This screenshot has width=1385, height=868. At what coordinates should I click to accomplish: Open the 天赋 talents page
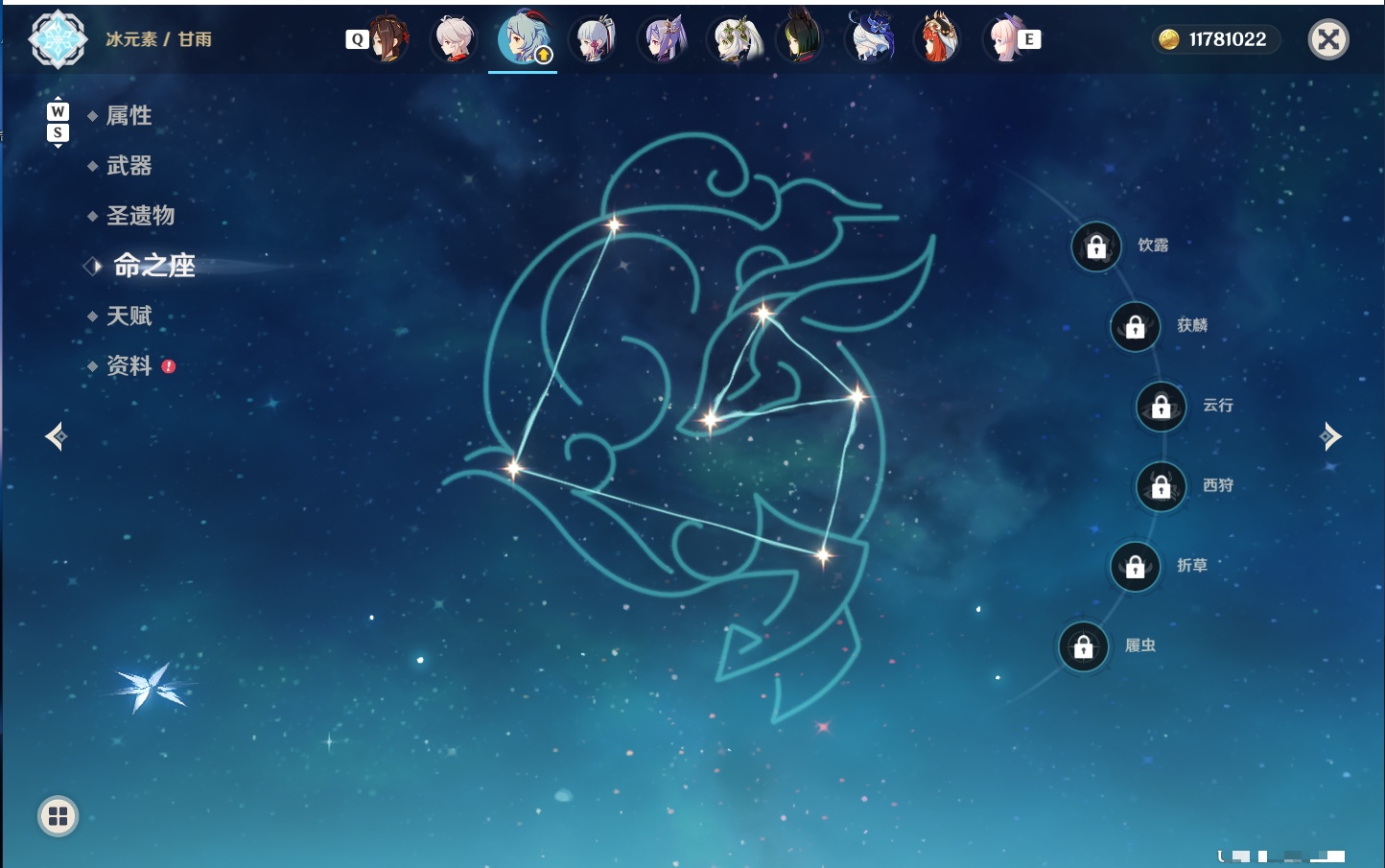click(x=129, y=316)
